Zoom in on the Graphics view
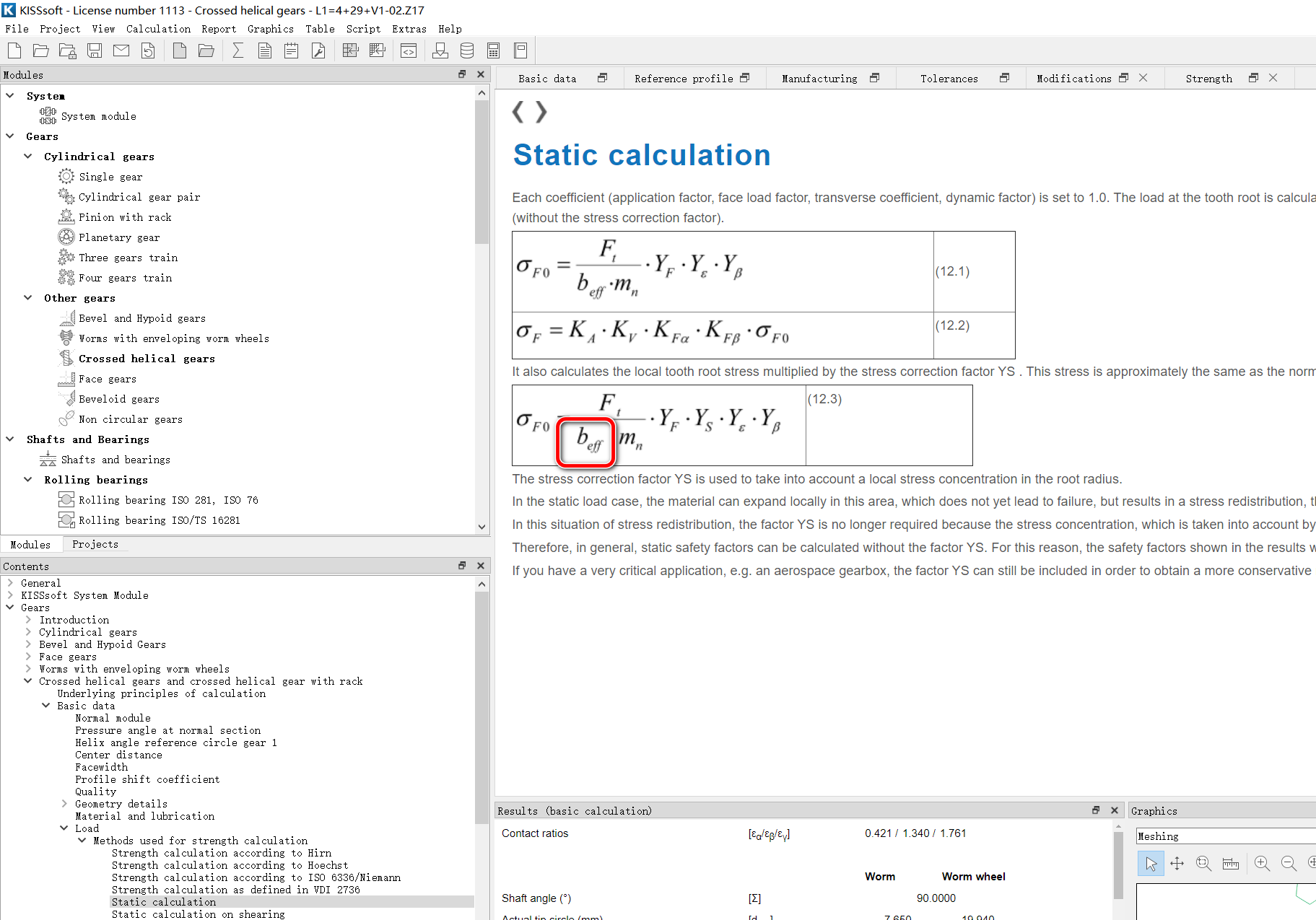The width and height of the screenshot is (1316, 920). click(1263, 863)
